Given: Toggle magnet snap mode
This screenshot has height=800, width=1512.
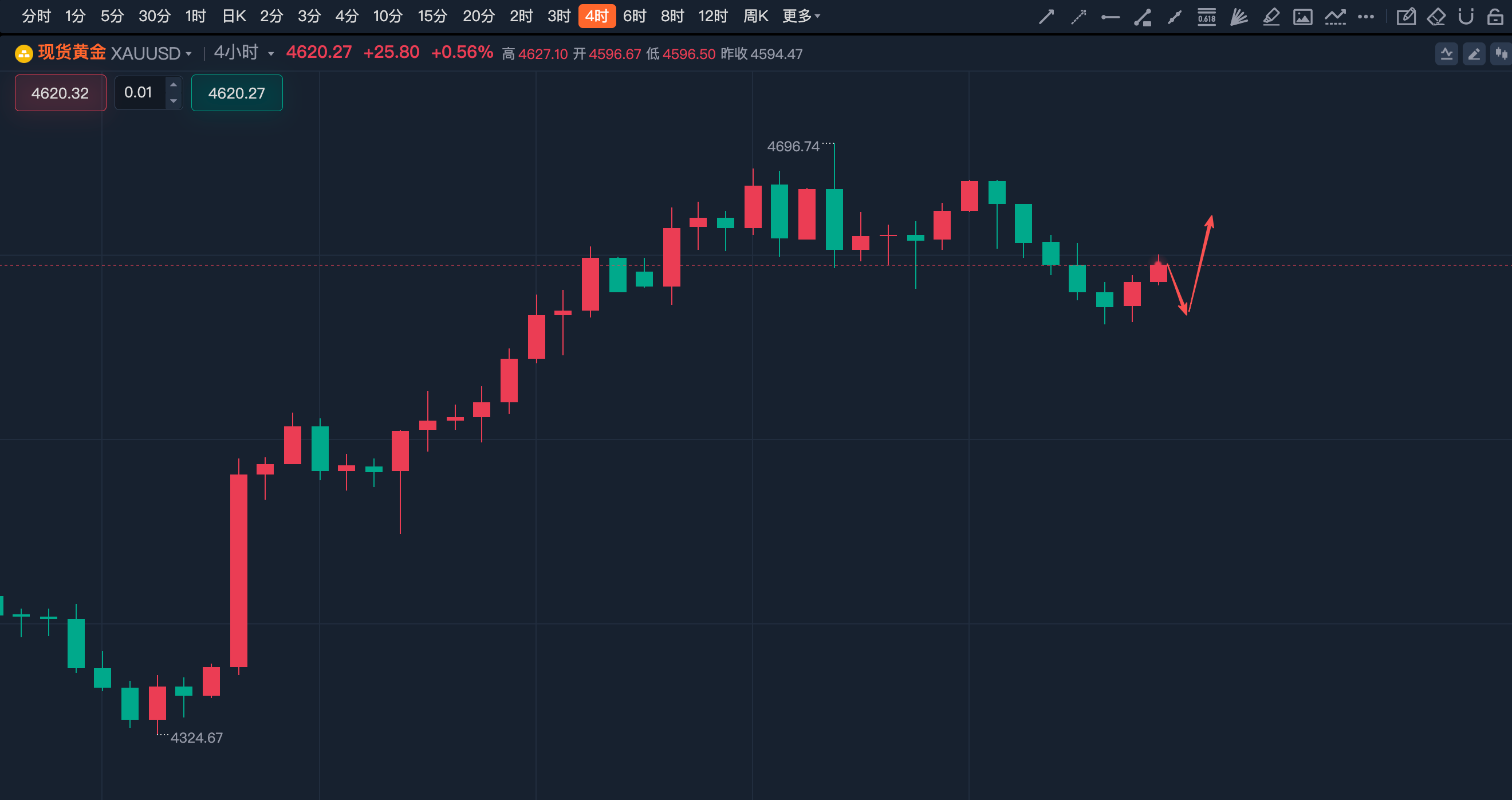Looking at the screenshot, I should [1466, 17].
